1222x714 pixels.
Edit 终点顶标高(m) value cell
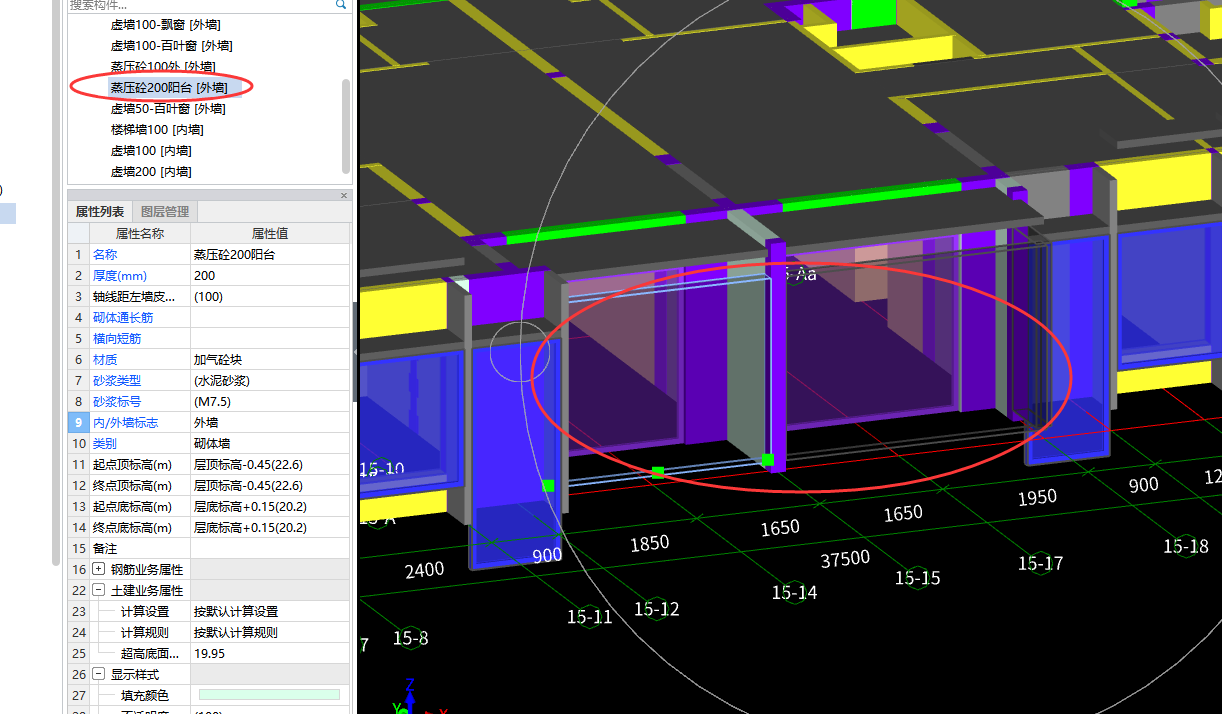click(x=270, y=485)
